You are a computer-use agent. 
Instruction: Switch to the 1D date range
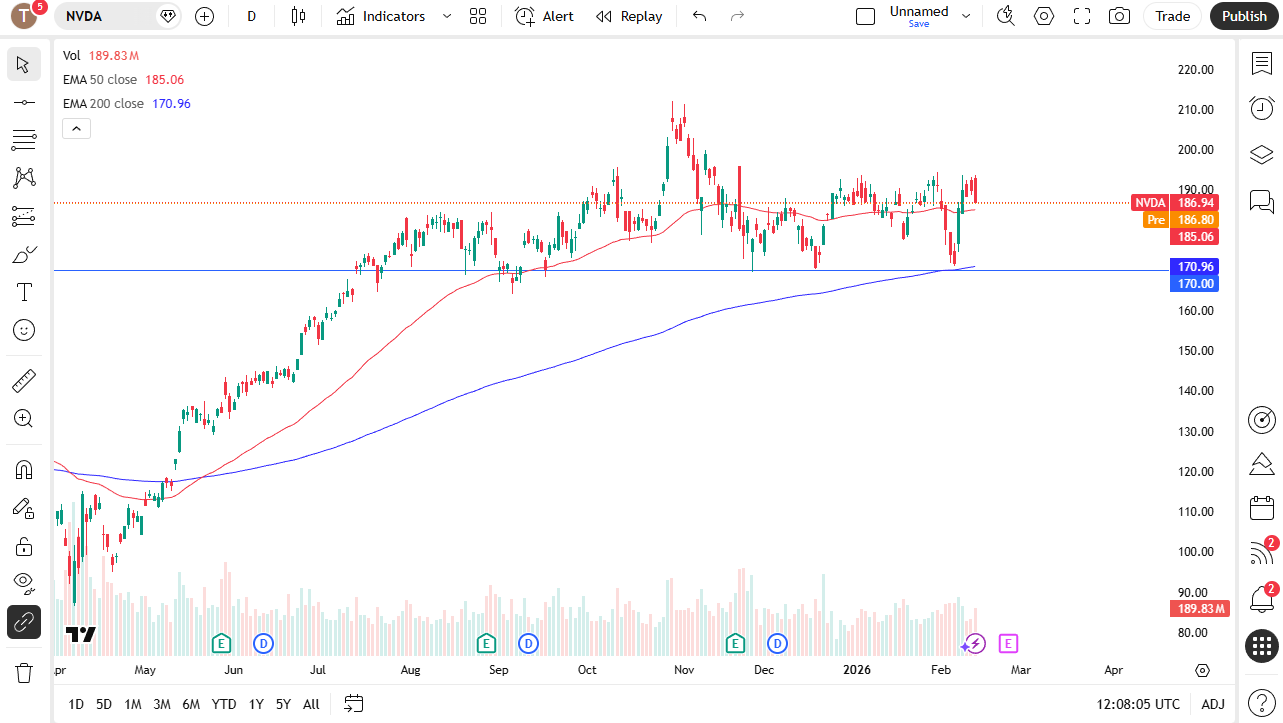pos(76,704)
